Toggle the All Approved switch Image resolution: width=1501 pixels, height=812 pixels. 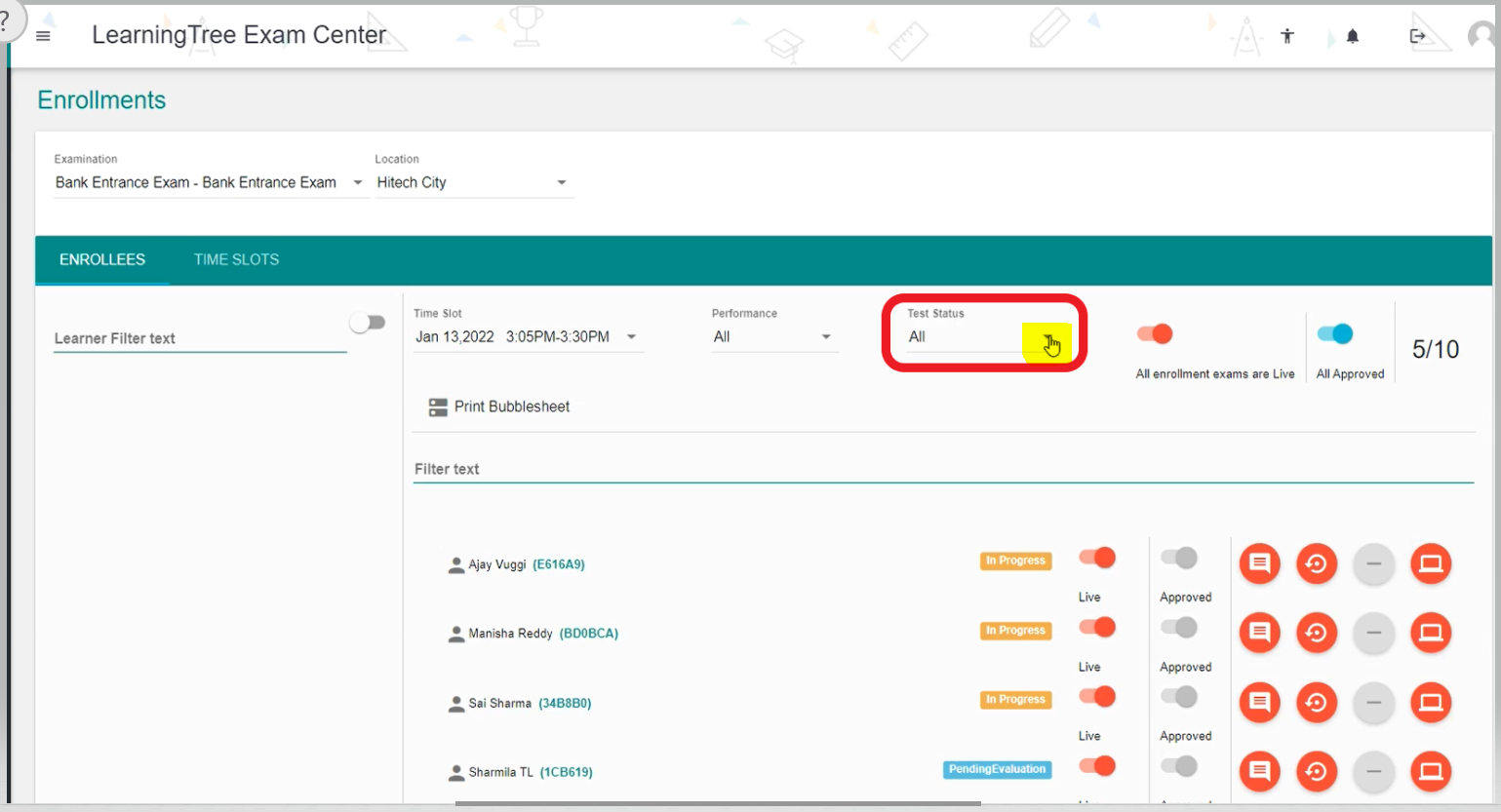1335,334
